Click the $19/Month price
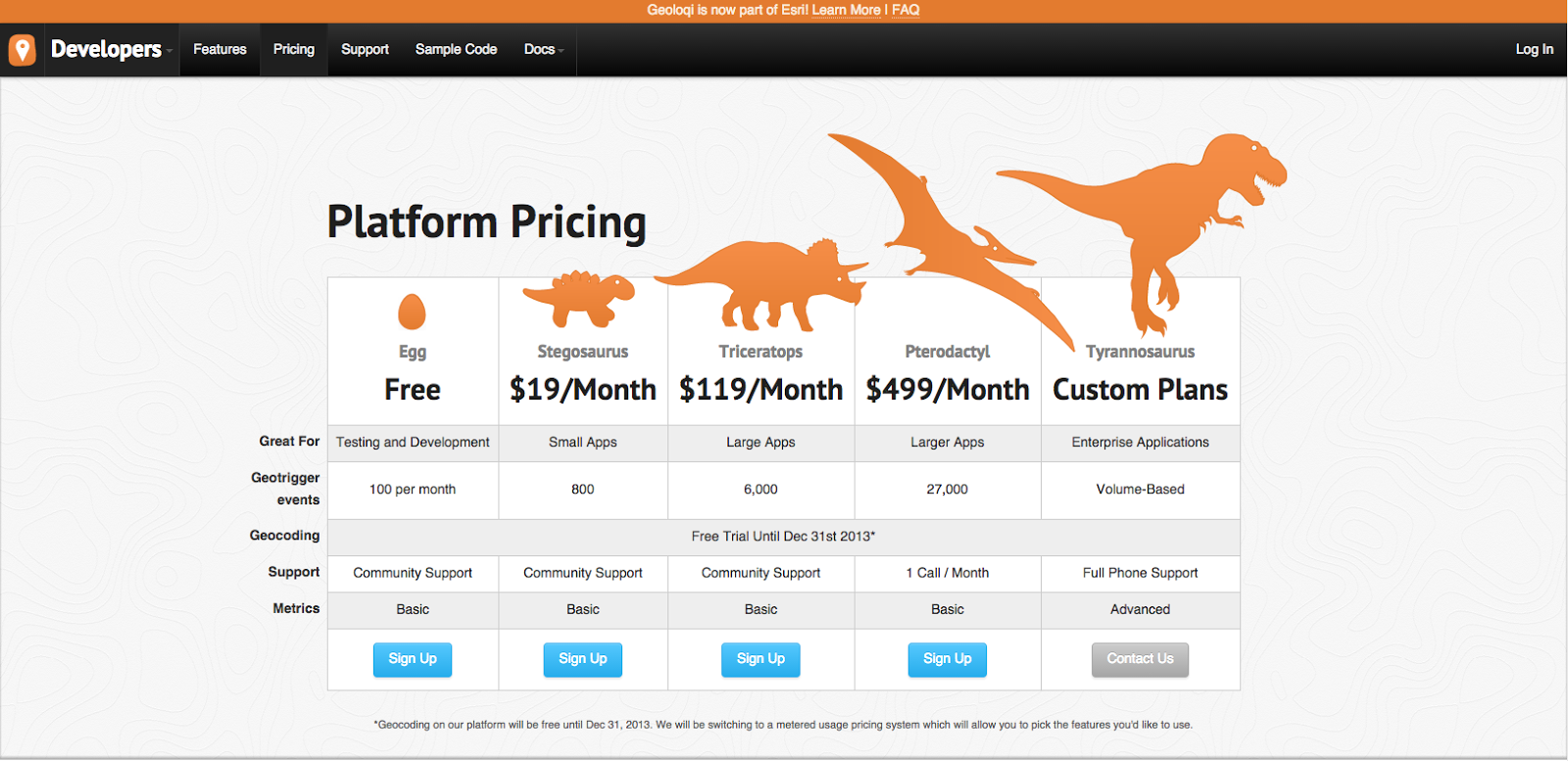The image size is (1568, 761). pyautogui.click(x=583, y=390)
